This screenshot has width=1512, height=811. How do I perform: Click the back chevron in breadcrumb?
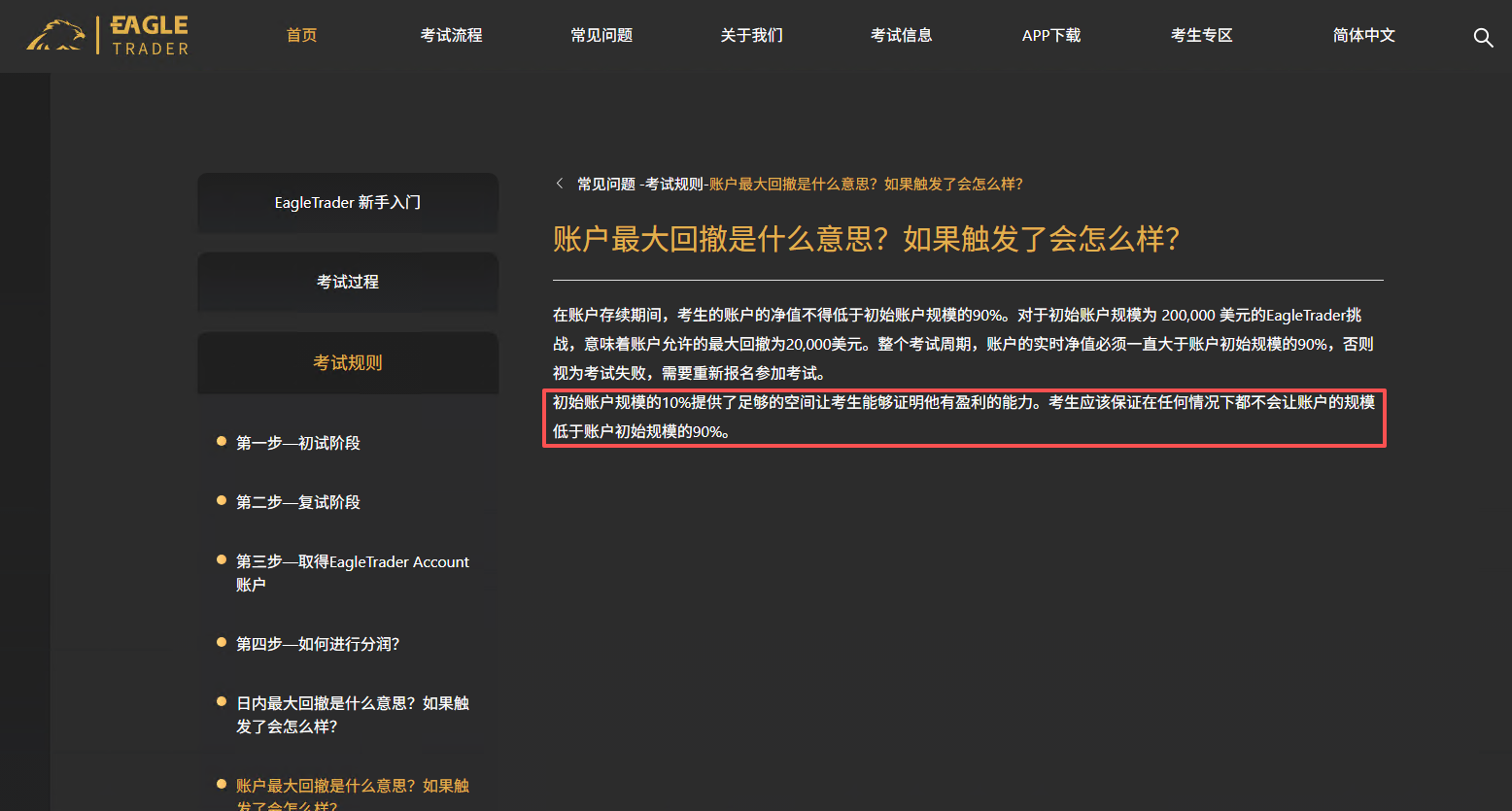tap(560, 184)
